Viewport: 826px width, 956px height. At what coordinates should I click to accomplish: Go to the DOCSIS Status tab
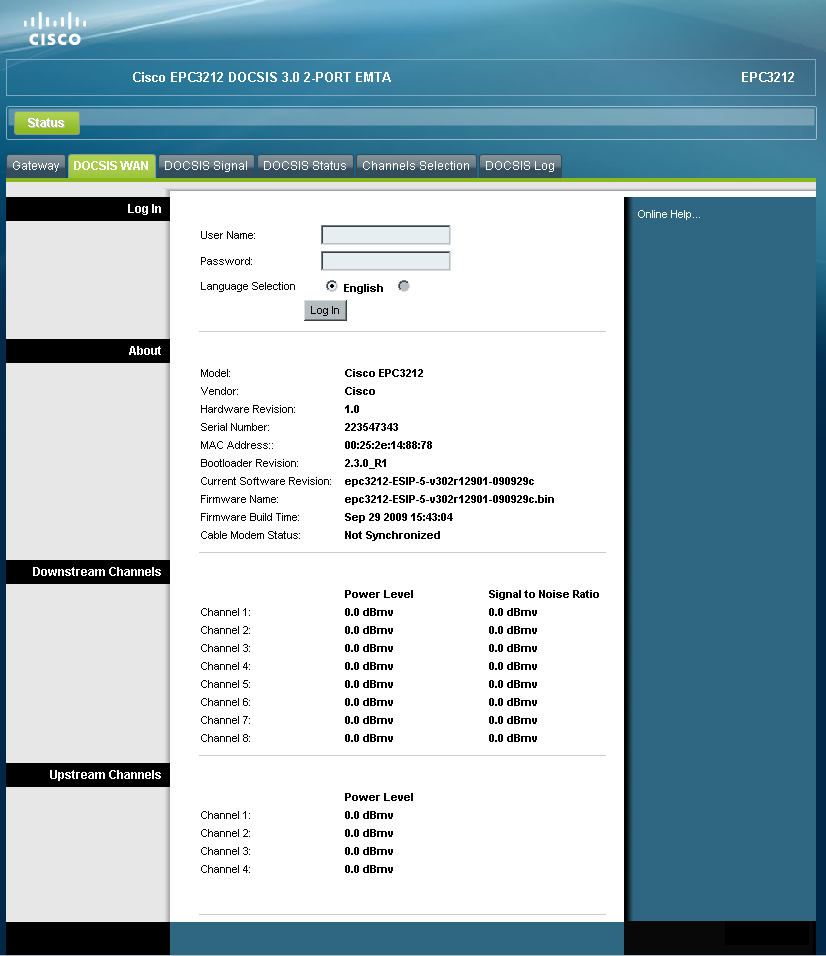(305, 166)
